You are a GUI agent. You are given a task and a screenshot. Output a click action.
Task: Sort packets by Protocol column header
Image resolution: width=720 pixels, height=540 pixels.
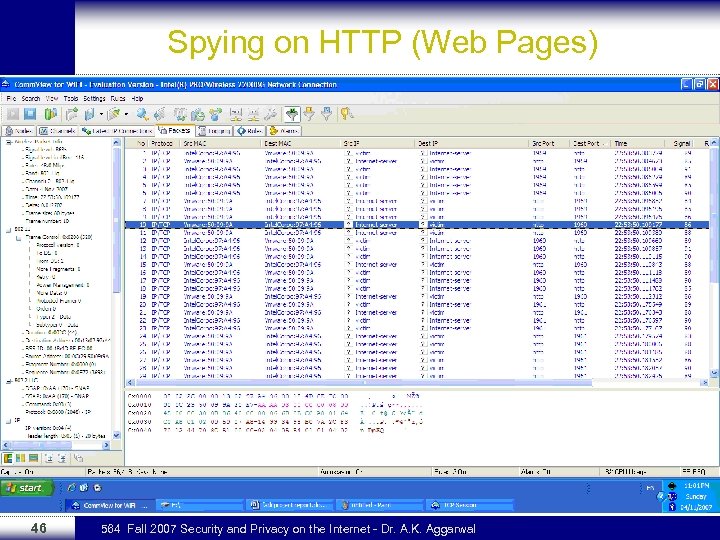[x=163, y=144]
